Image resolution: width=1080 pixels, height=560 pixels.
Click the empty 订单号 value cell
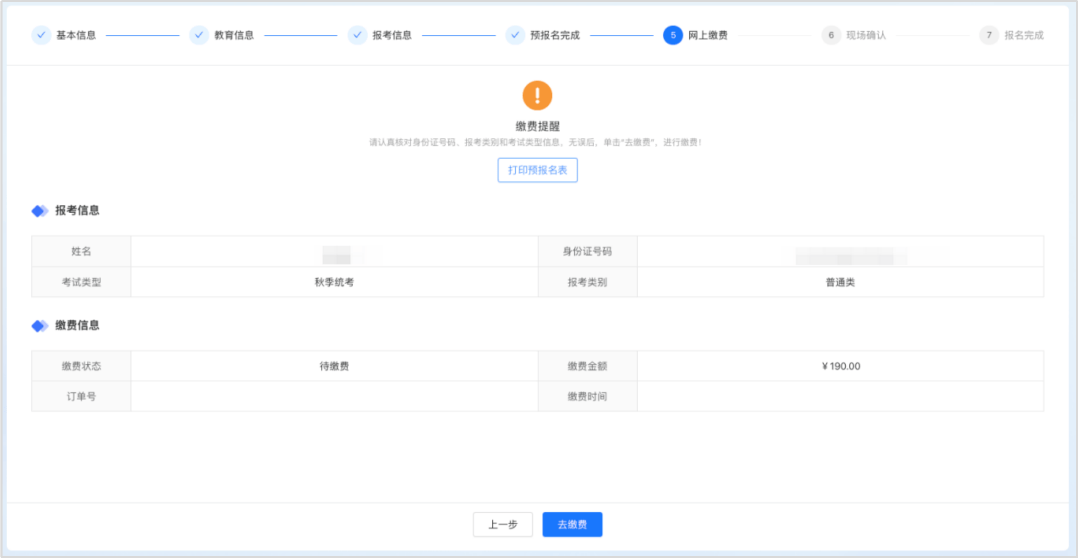point(334,397)
